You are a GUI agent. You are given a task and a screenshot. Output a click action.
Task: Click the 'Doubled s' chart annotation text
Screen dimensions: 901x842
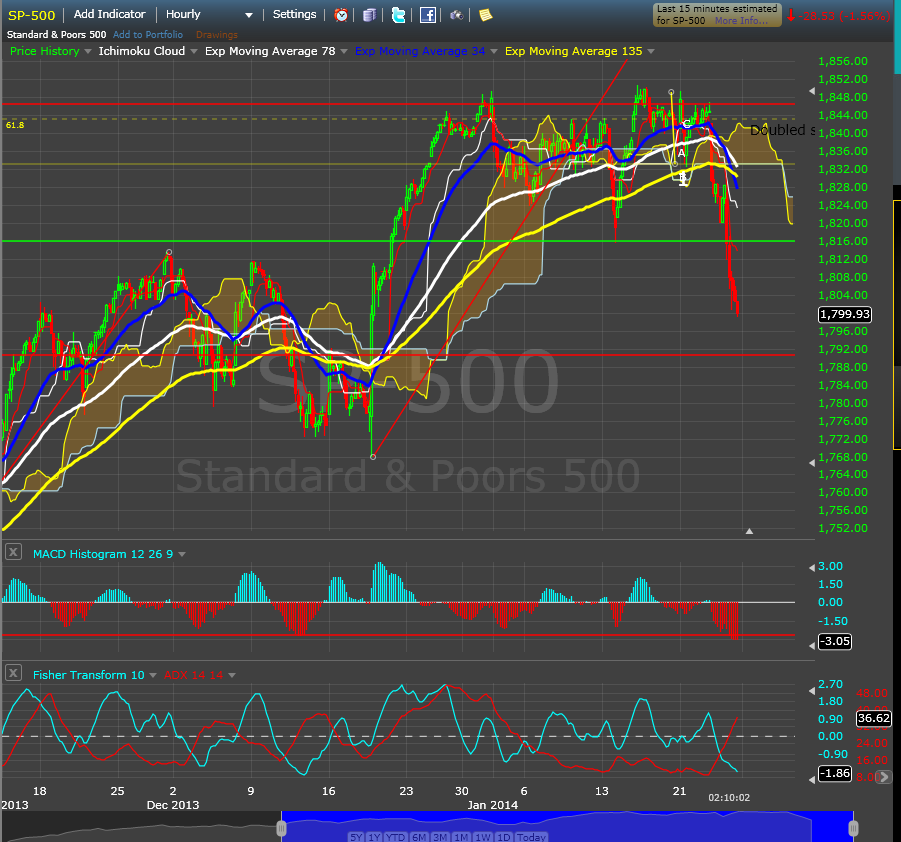click(782, 130)
